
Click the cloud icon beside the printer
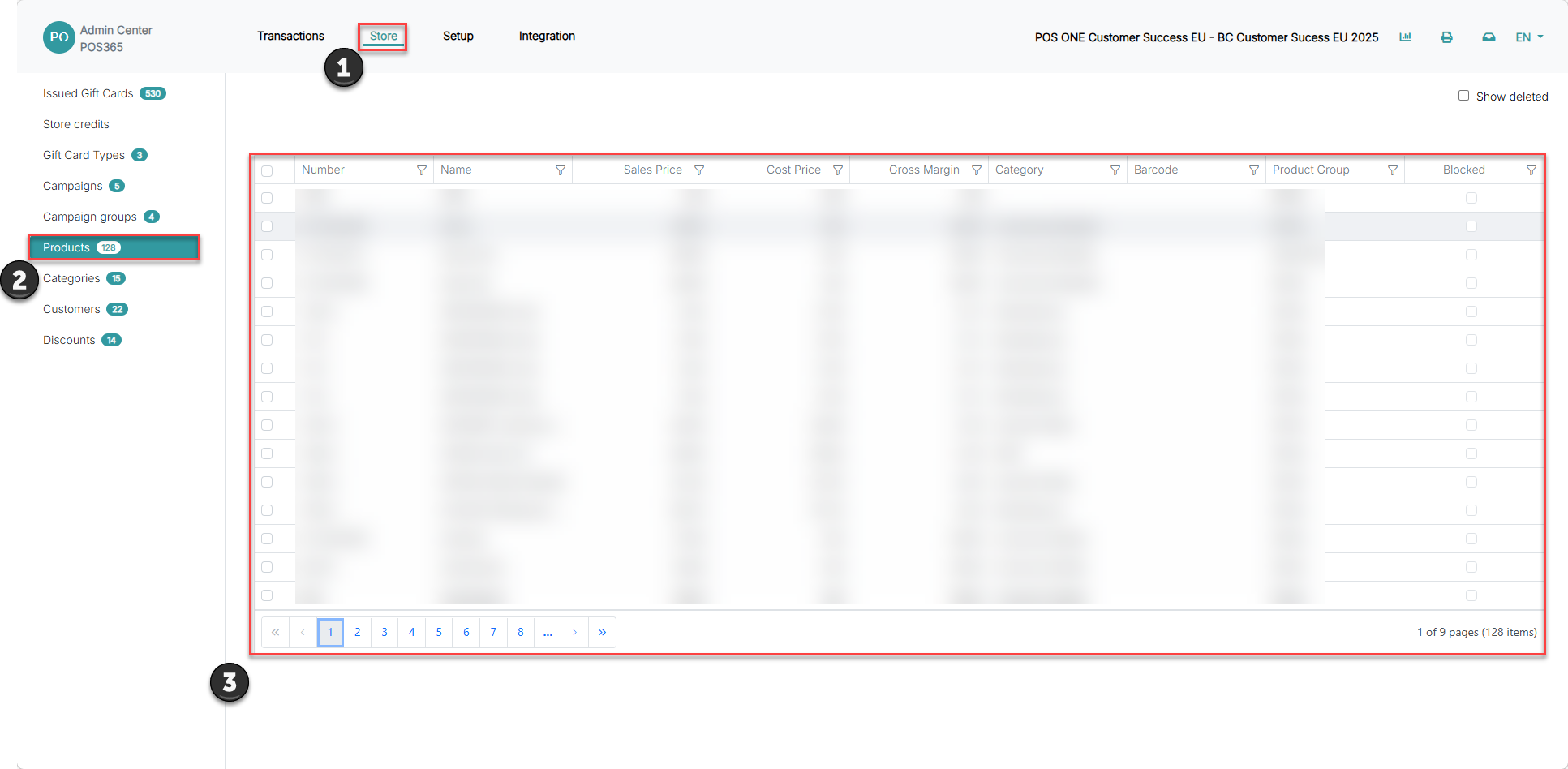pos(1489,37)
